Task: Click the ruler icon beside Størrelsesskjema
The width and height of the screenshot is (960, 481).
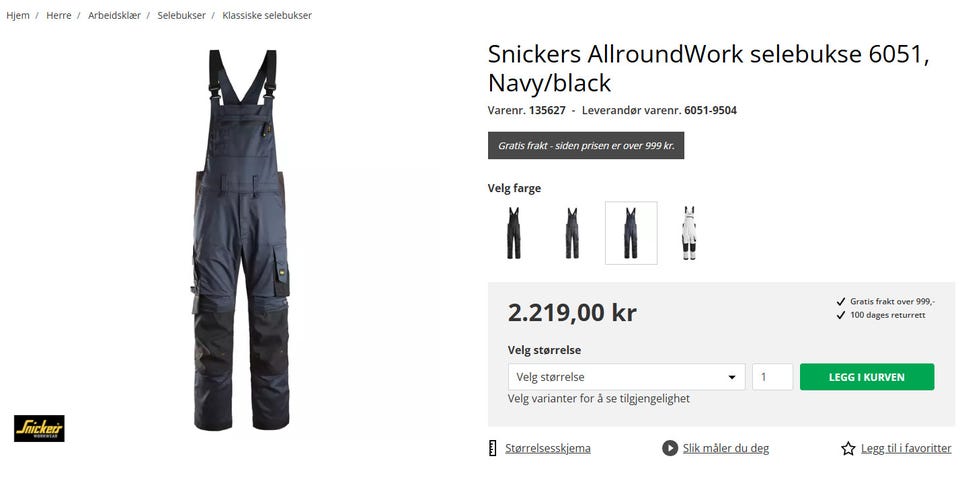Action: click(492, 448)
